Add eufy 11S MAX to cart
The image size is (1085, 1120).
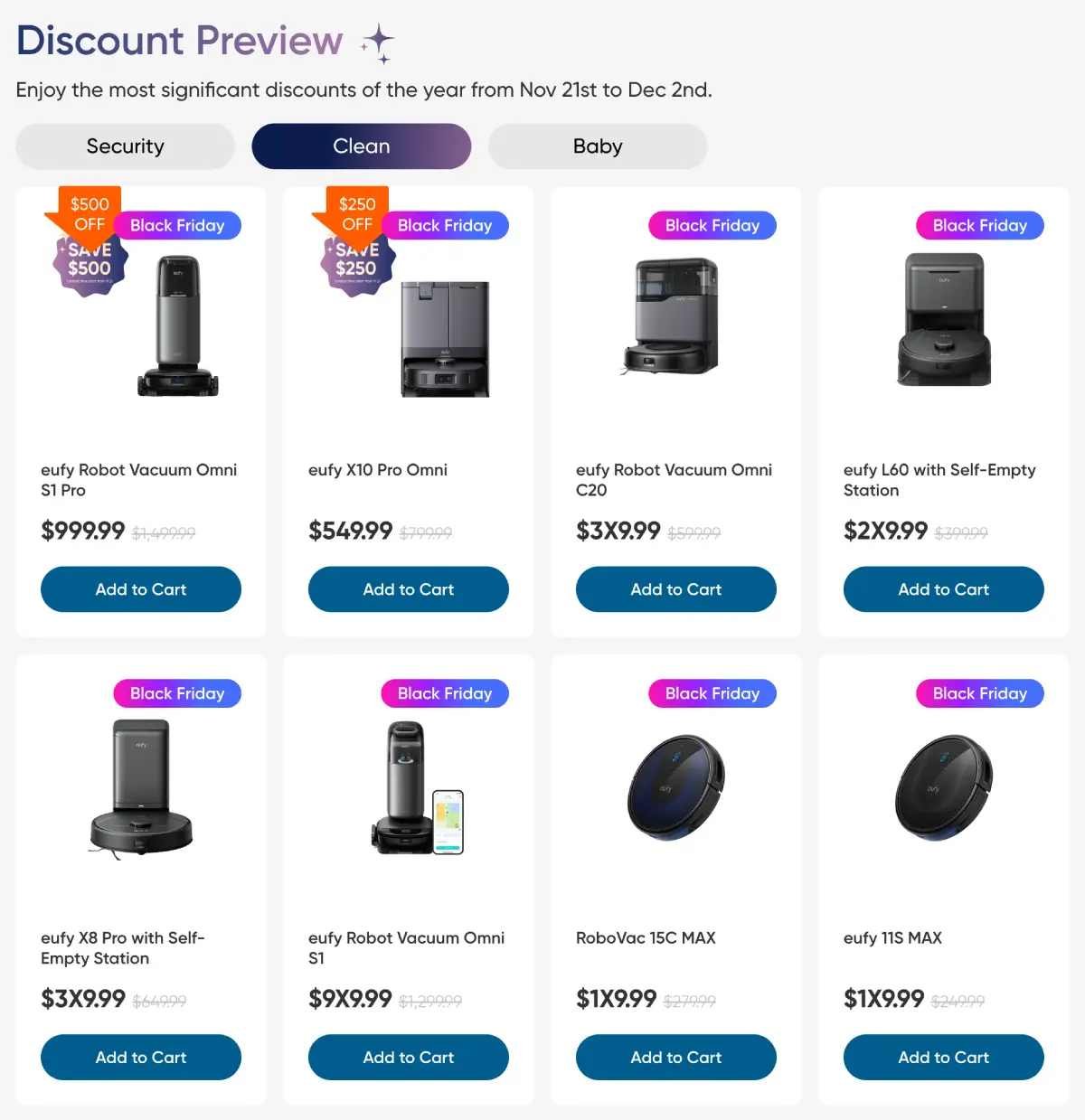point(944,1058)
